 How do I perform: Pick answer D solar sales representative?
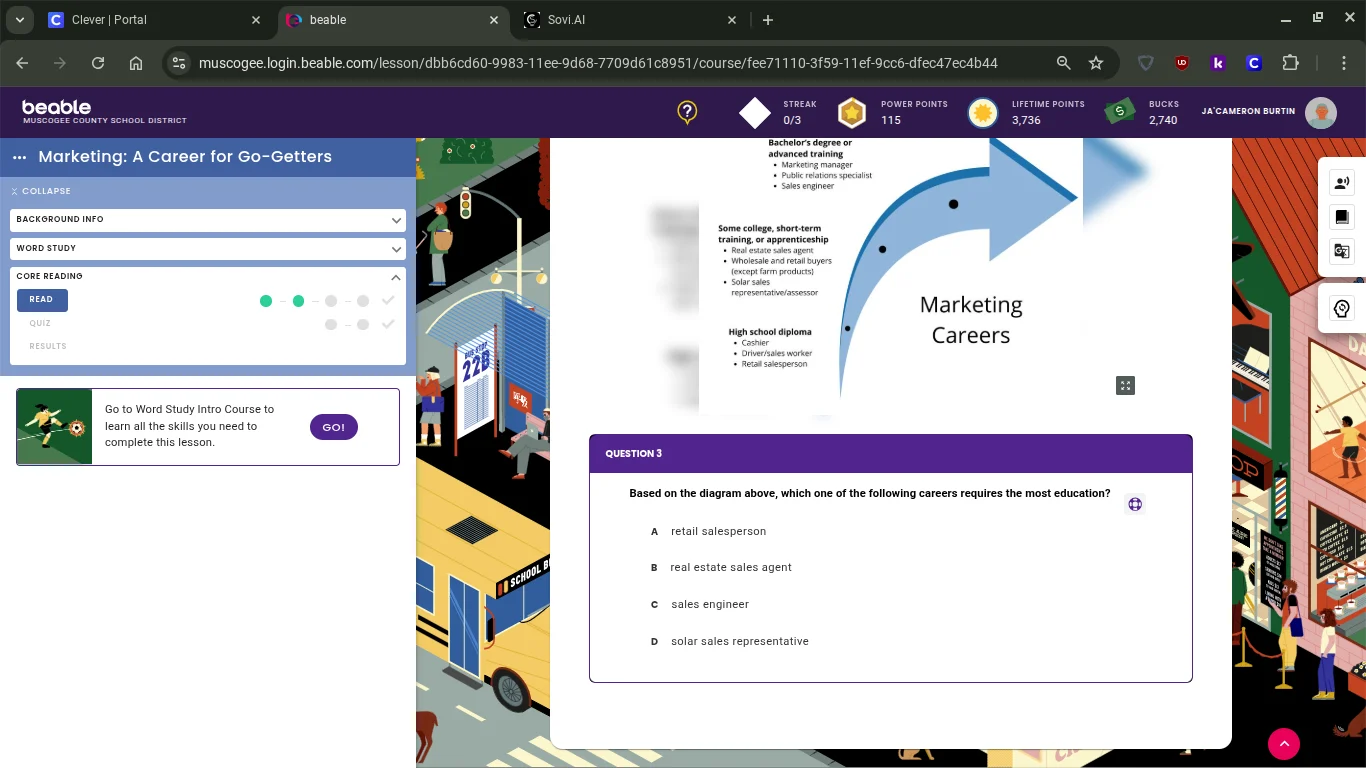(739, 641)
